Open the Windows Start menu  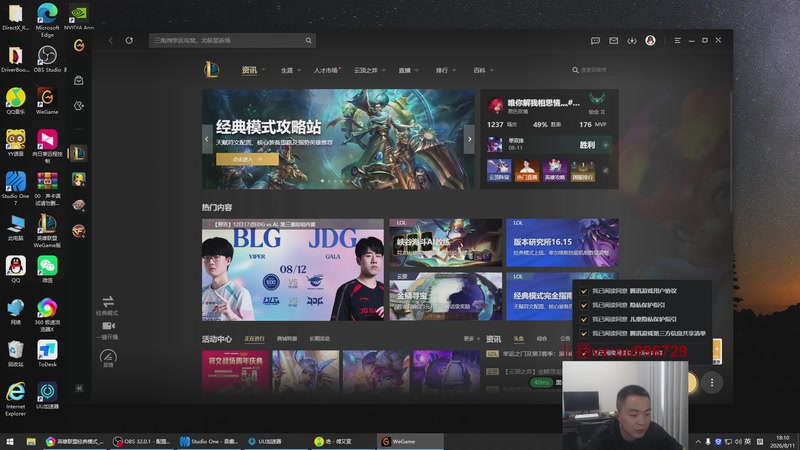pyautogui.click(x=10, y=441)
